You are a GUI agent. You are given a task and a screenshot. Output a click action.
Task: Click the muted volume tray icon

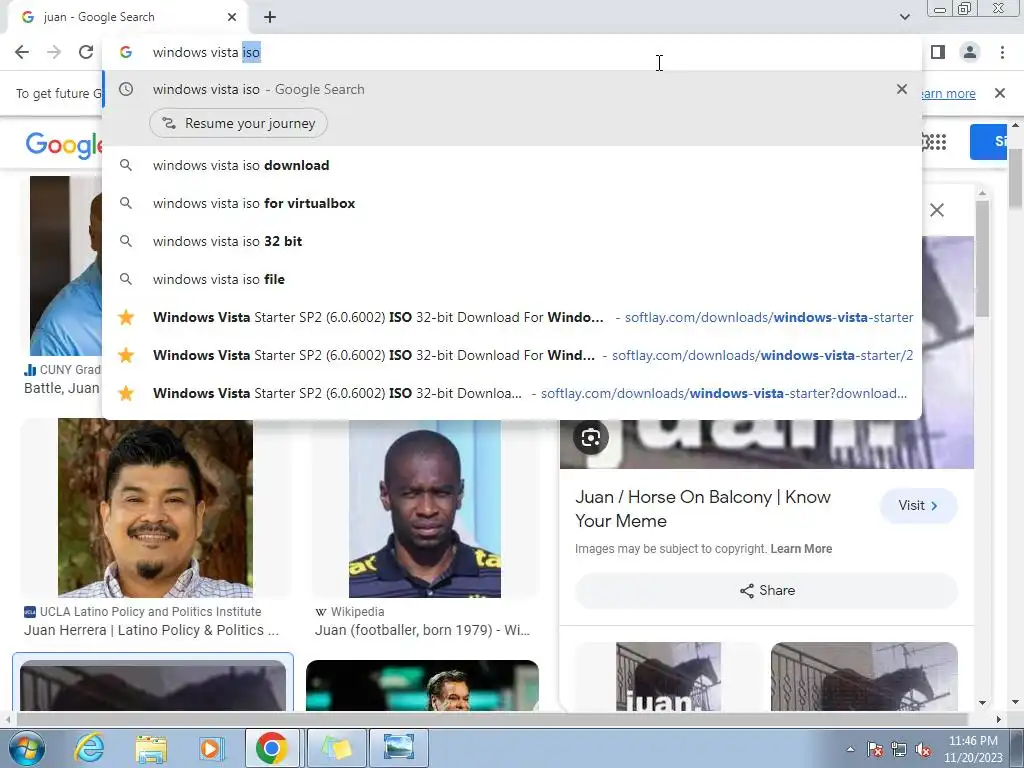(x=923, y=749)
